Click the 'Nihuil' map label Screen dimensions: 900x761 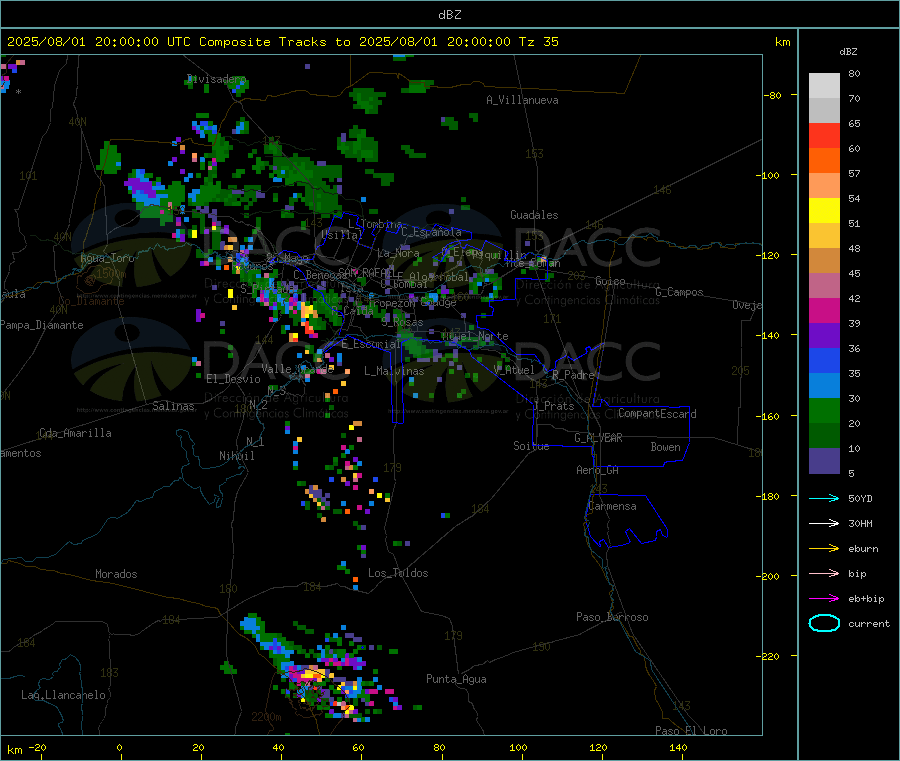(x=237, y=456)
